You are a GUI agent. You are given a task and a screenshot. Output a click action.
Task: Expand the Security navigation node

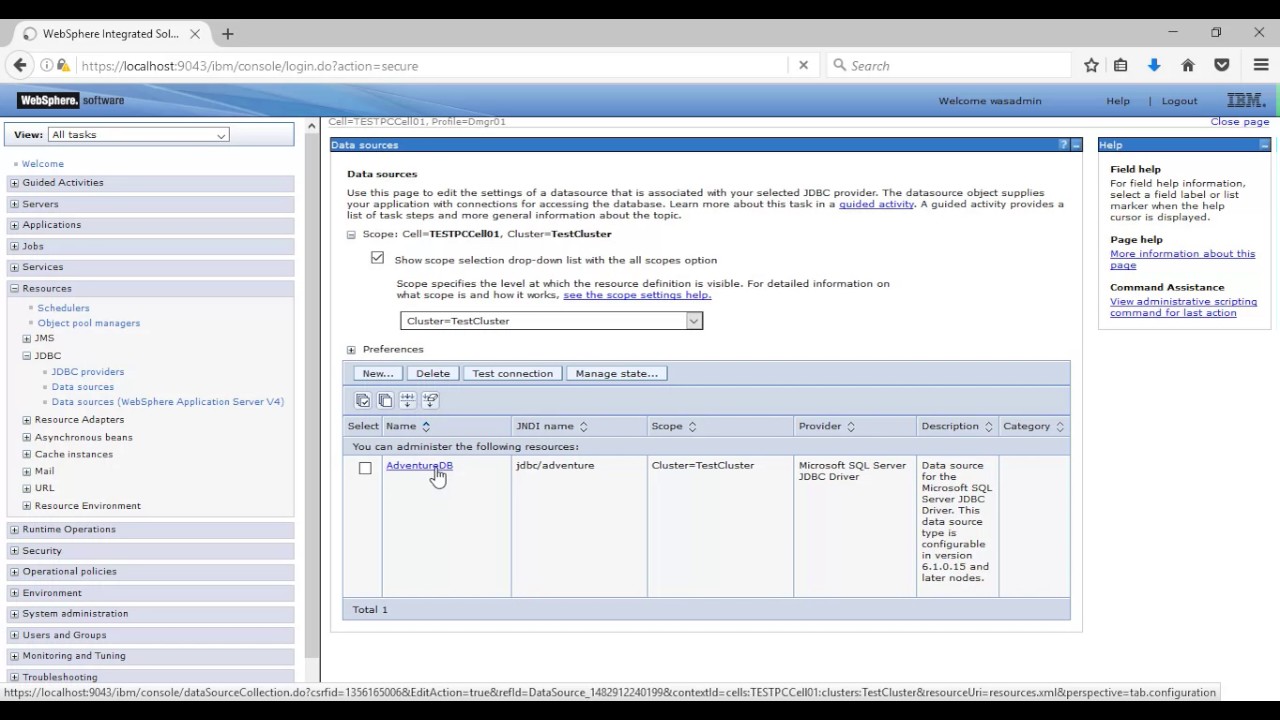(x=14, y=551)
